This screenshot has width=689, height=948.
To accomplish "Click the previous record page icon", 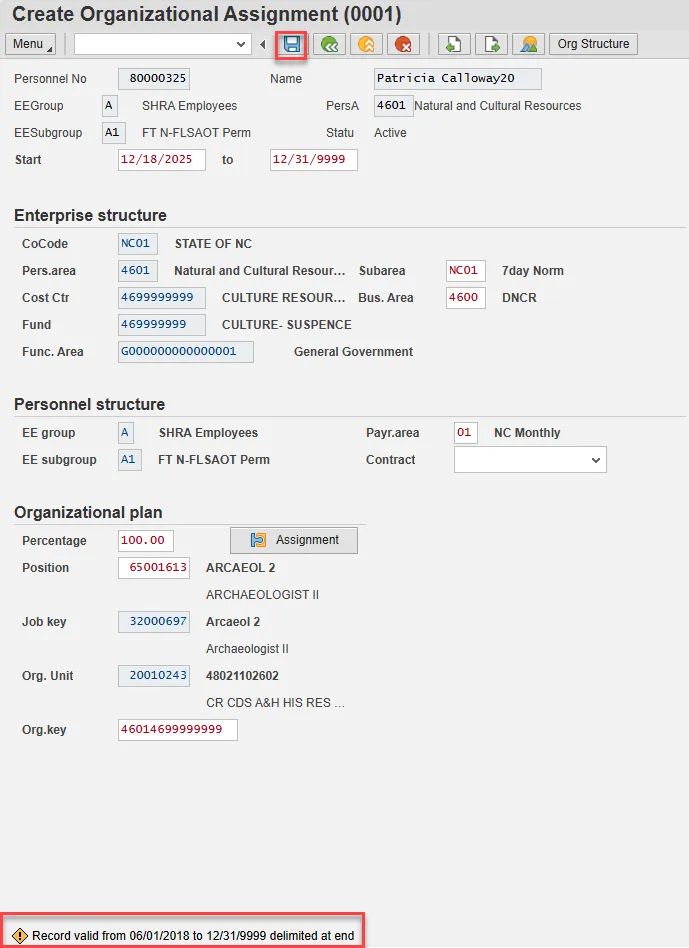I will 453,44.
